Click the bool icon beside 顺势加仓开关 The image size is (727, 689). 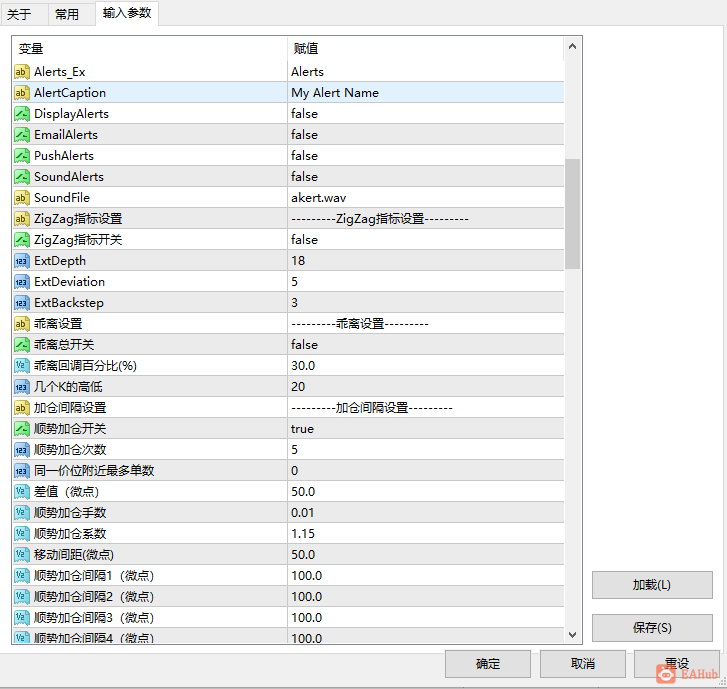[x=22, y=429]
